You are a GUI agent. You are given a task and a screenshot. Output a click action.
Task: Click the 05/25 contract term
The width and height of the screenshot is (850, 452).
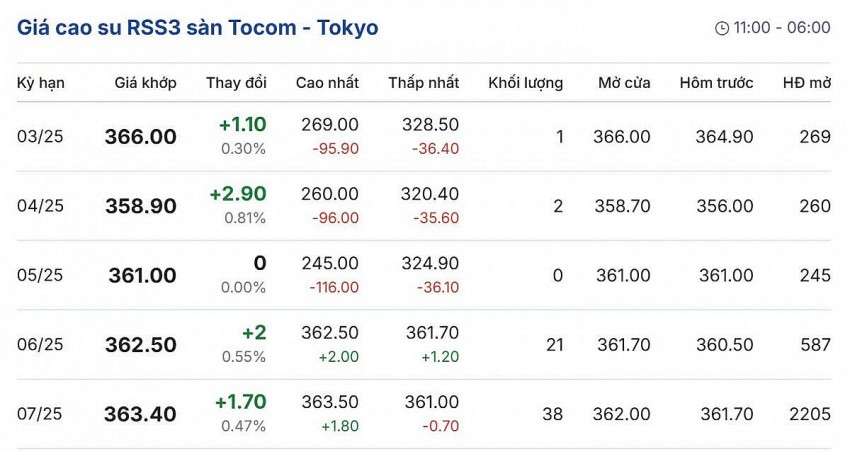pyautogui.click(x=40, y=275)
